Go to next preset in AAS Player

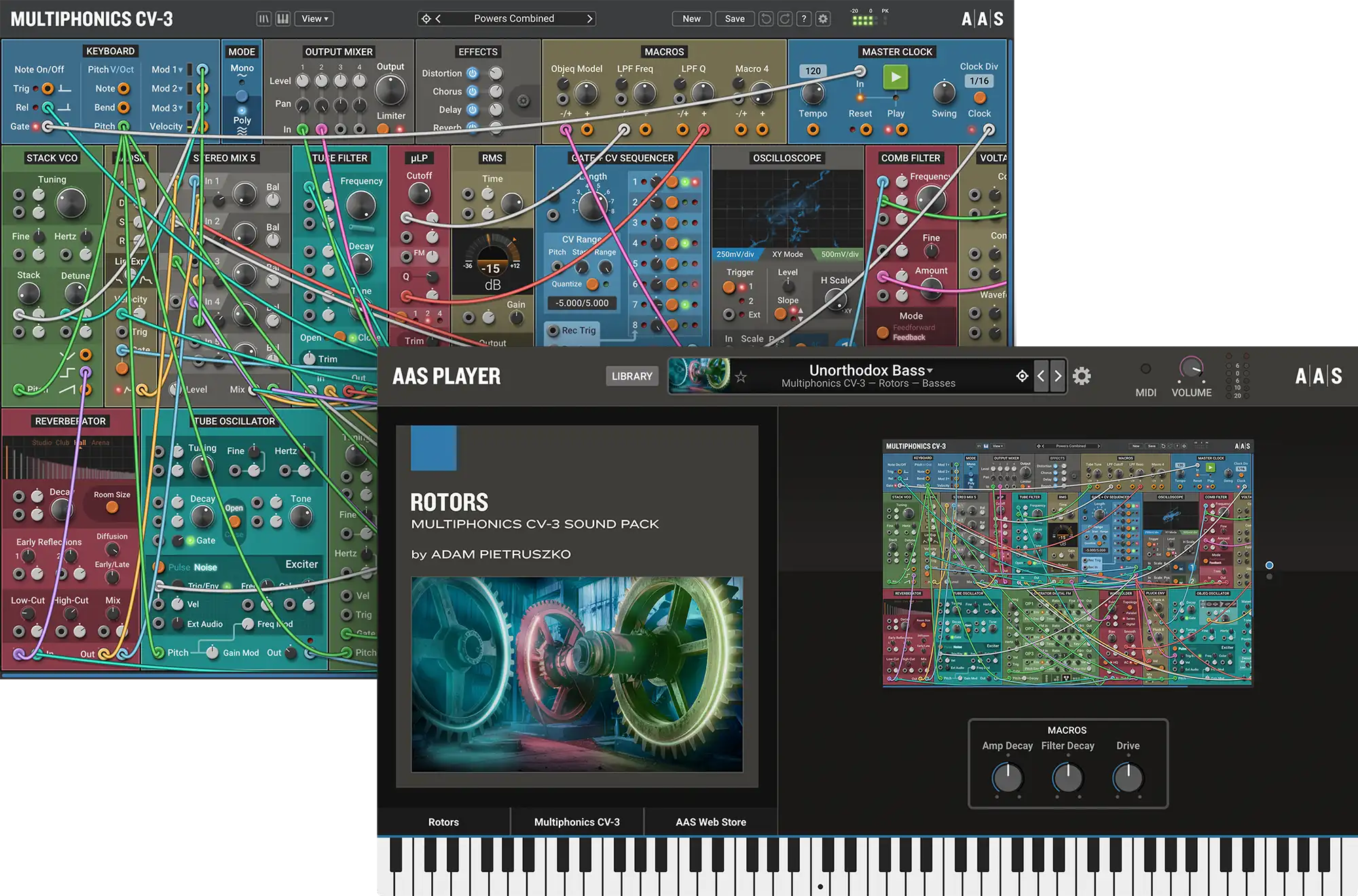1058,376
